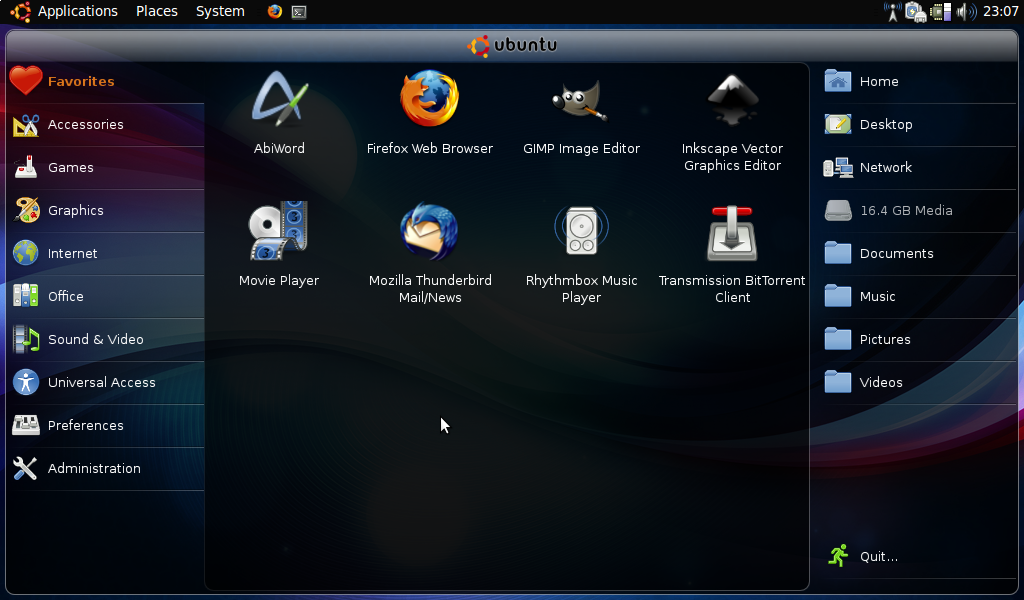Browse the Network location
This screenshot has width=1024, height=600.
tap(920, 168)
